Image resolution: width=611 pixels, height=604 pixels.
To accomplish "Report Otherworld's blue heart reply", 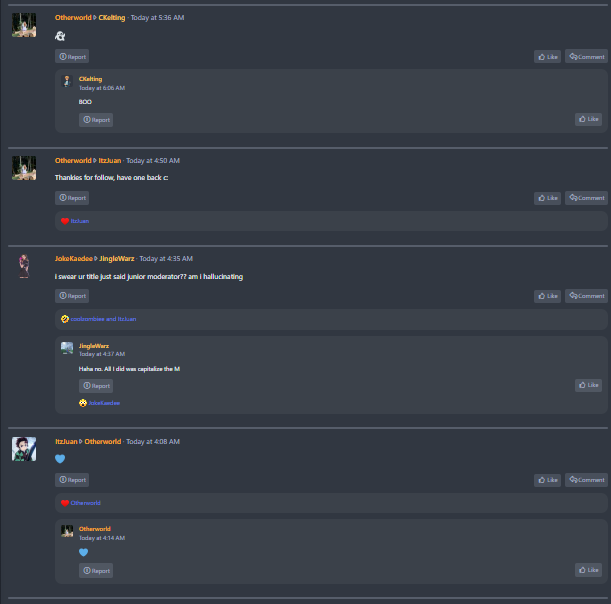I will pos(96,570).
